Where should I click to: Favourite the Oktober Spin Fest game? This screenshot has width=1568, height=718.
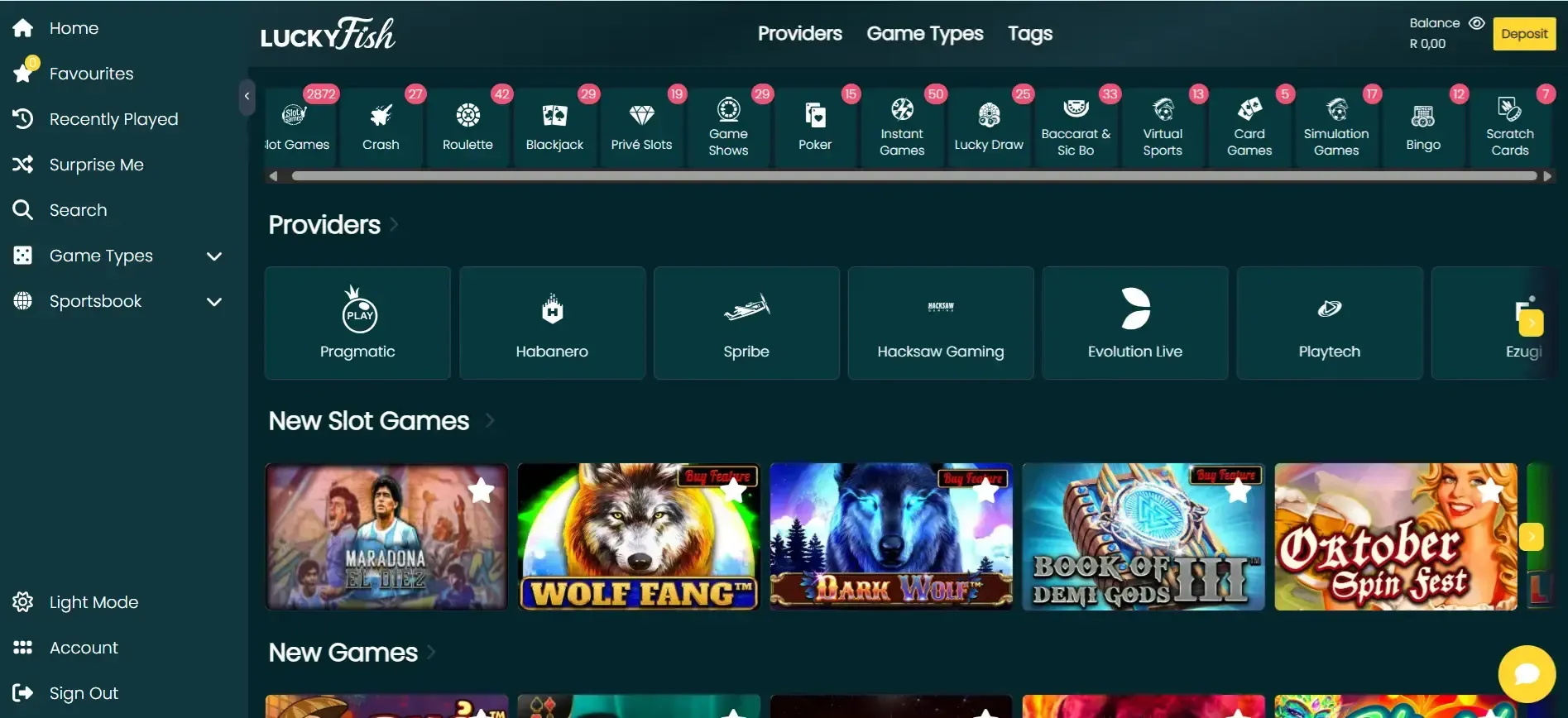coord(1490,491)
